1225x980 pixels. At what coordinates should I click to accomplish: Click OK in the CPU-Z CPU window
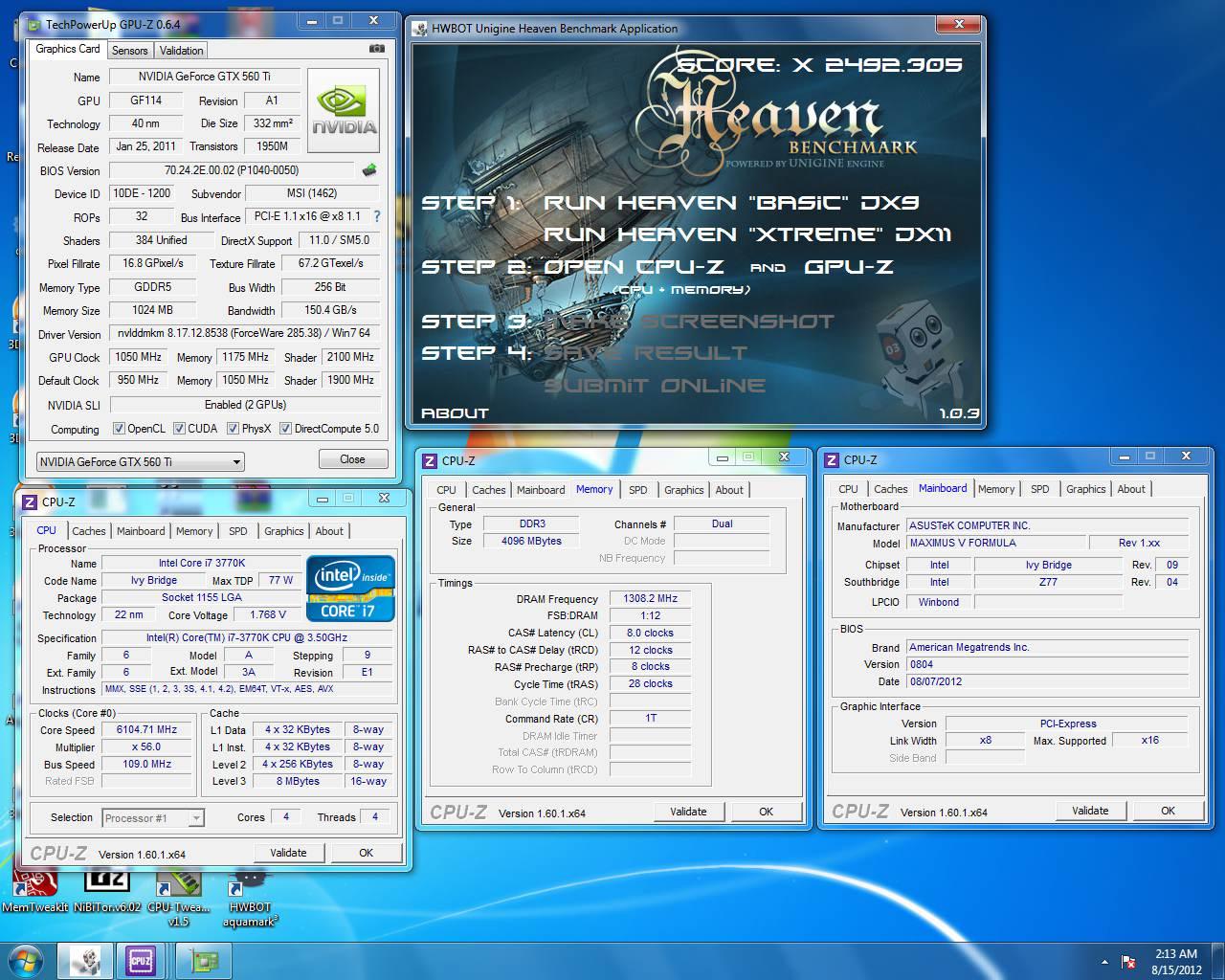[366, 853]
